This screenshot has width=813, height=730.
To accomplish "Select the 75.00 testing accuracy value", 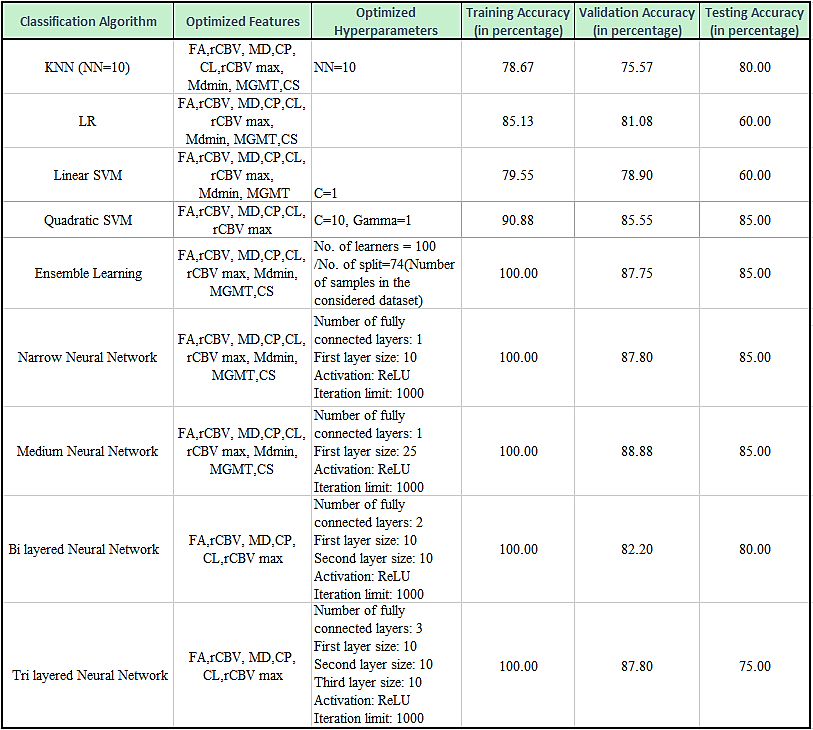I will (x=754, y=666).
